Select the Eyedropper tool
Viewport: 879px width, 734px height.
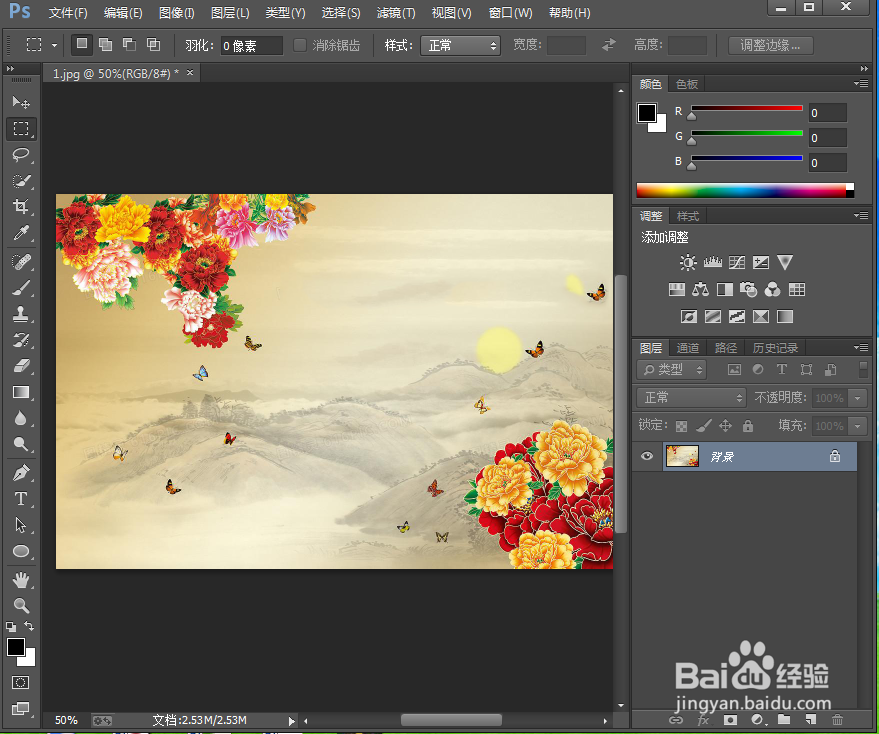(21, 232)
